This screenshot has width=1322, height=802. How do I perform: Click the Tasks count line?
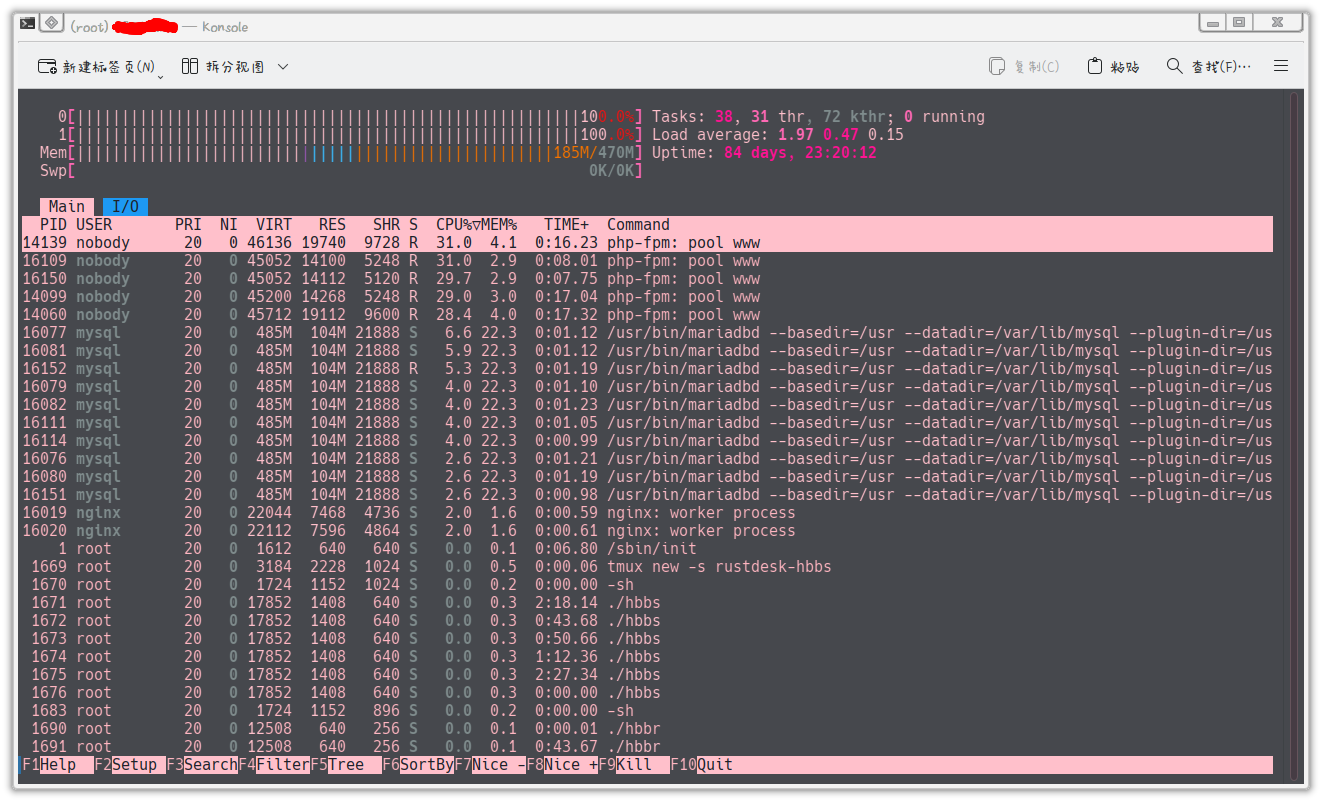[x=818, y=116]
